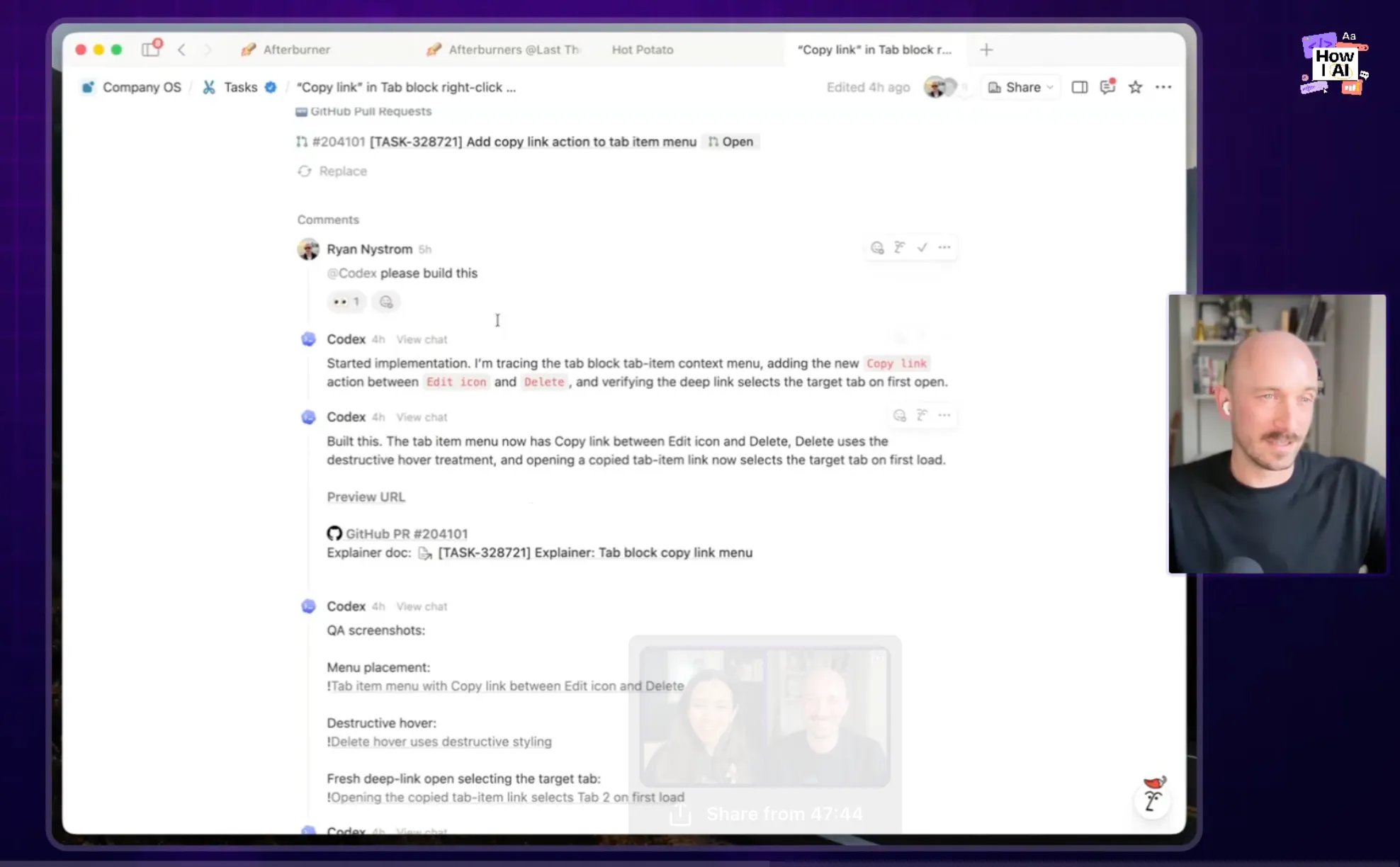Click the Comments section heading

328,220
